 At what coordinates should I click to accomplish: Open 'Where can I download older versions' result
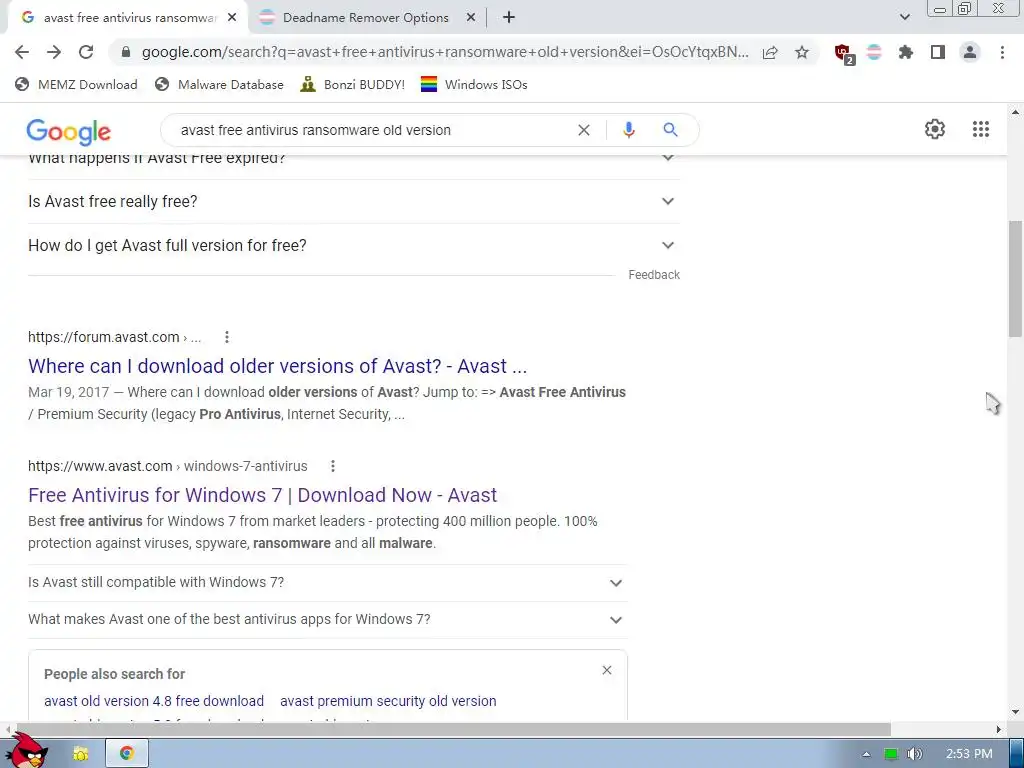278,366
